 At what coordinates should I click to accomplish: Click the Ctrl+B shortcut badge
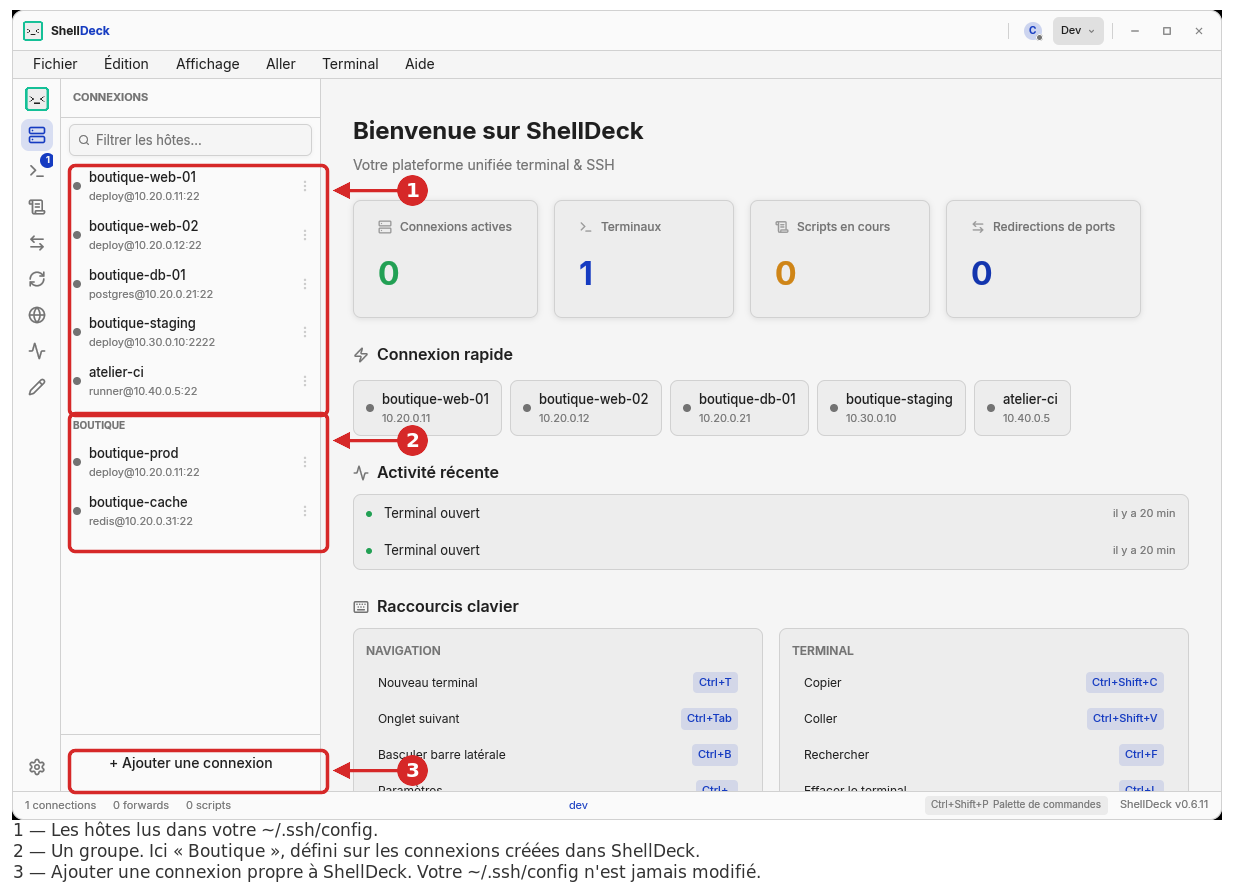[715, 755]
